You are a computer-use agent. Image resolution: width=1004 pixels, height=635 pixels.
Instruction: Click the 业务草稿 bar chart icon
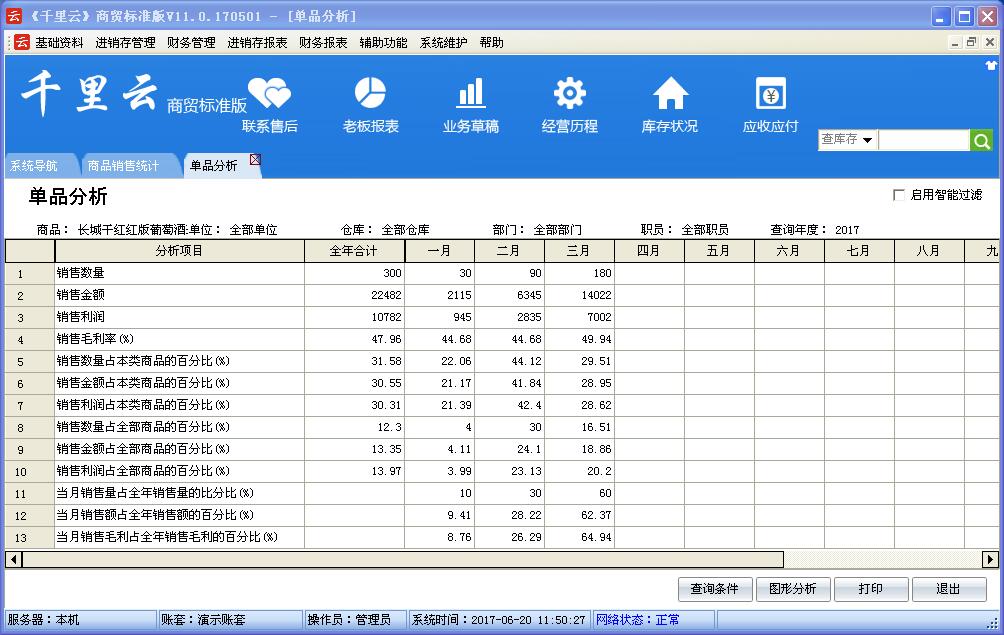[x=470, y=93]
